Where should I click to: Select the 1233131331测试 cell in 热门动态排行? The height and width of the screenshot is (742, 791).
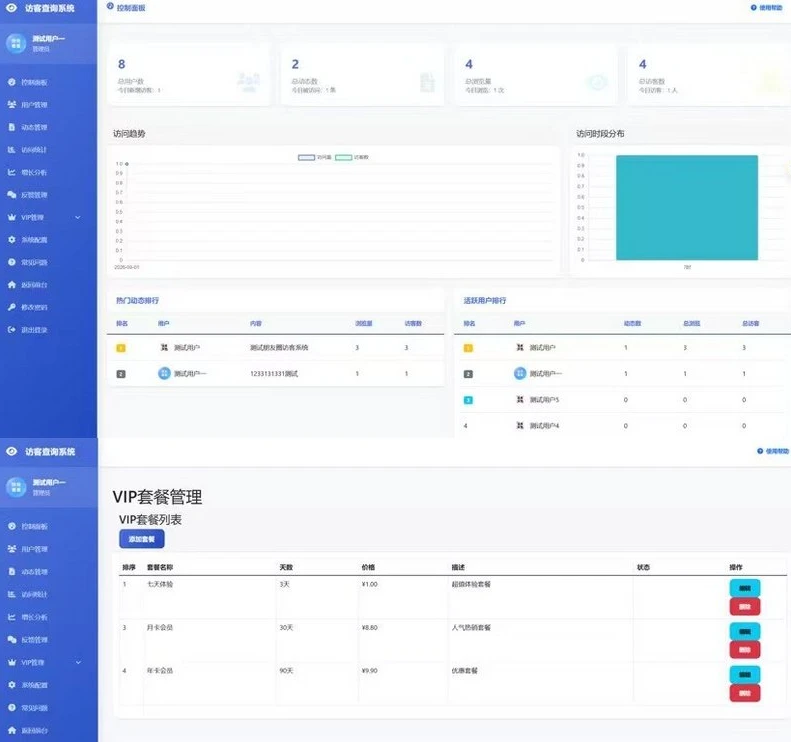274,374
